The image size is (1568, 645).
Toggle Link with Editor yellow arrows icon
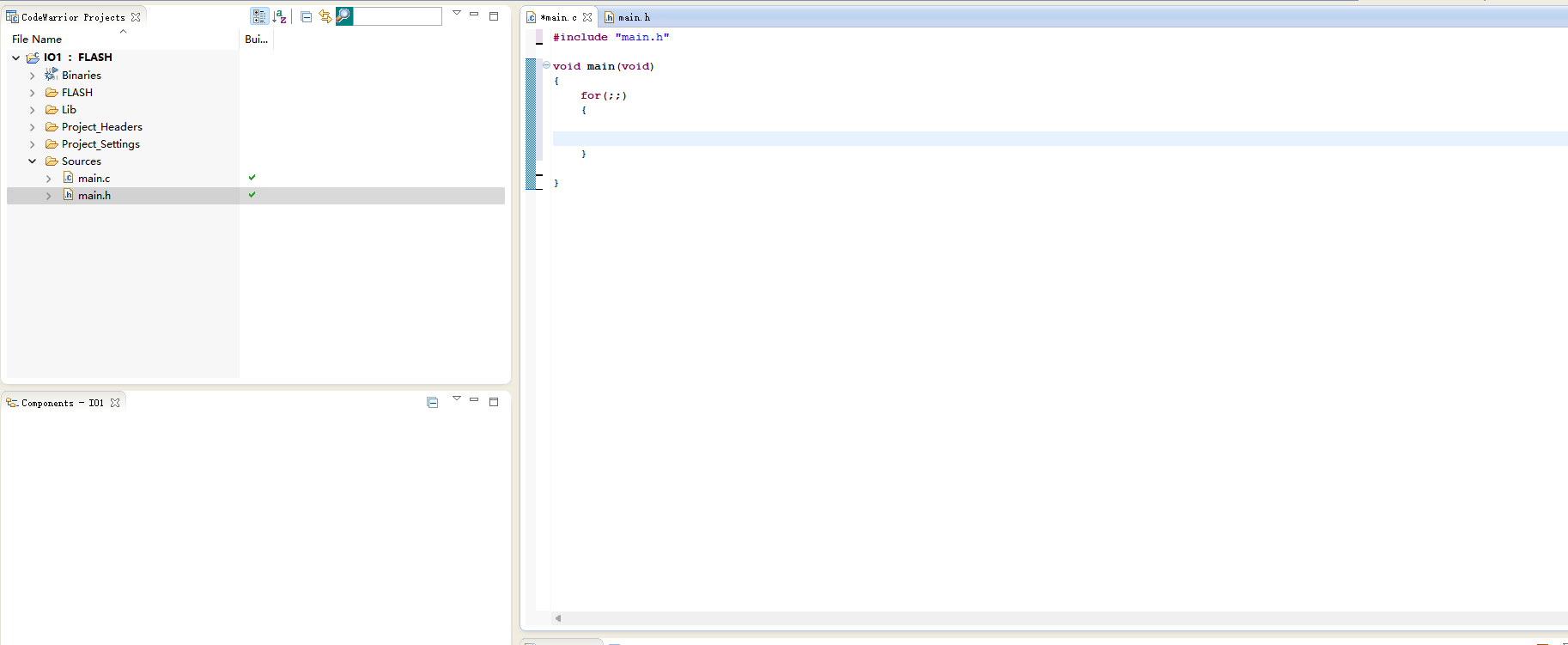(325, 16)
